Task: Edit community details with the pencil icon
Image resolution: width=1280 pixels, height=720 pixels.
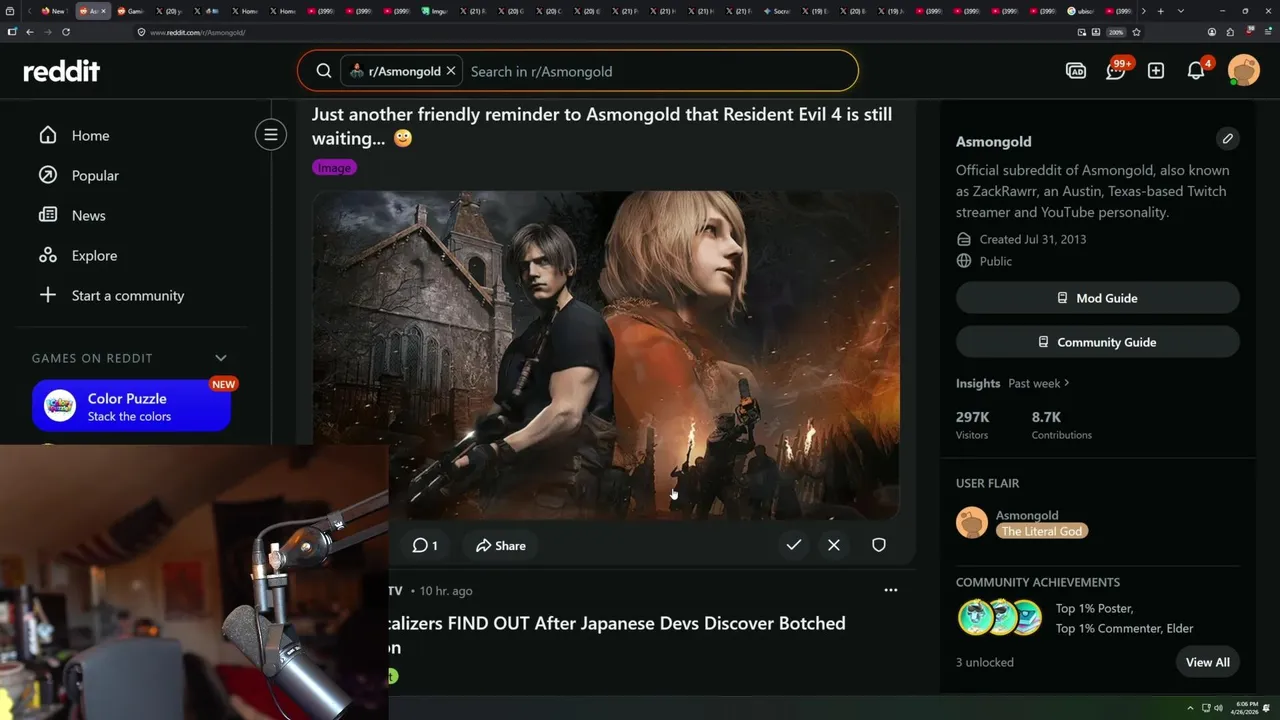Action: 1228,139
